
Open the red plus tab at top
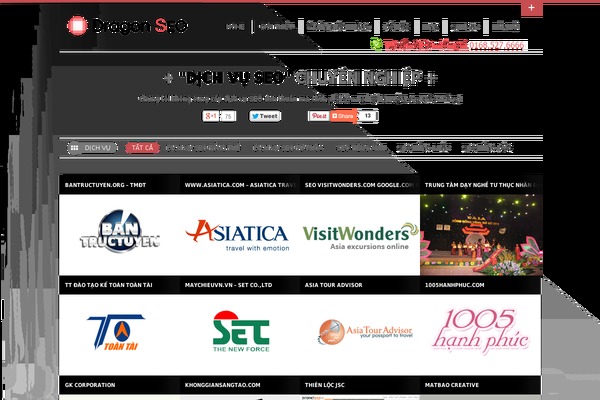click(x=532, y=8)
